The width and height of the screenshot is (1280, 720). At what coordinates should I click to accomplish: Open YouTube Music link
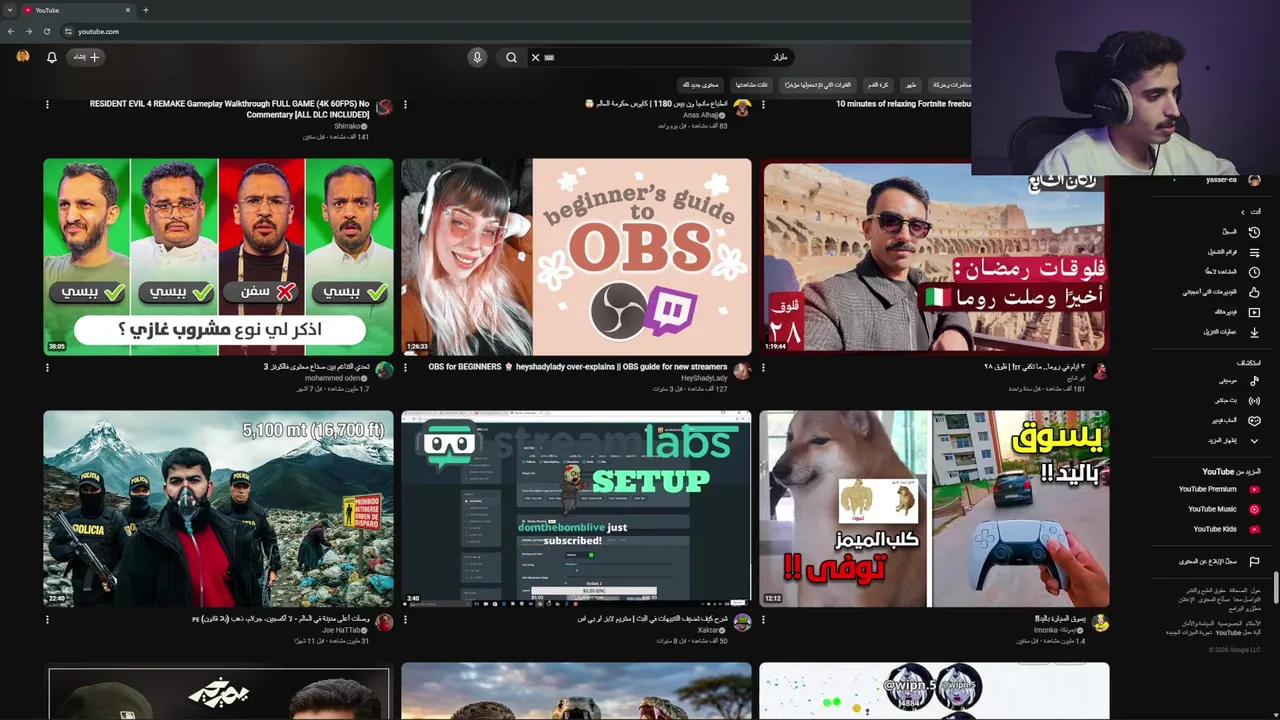tap(1223, 509)
